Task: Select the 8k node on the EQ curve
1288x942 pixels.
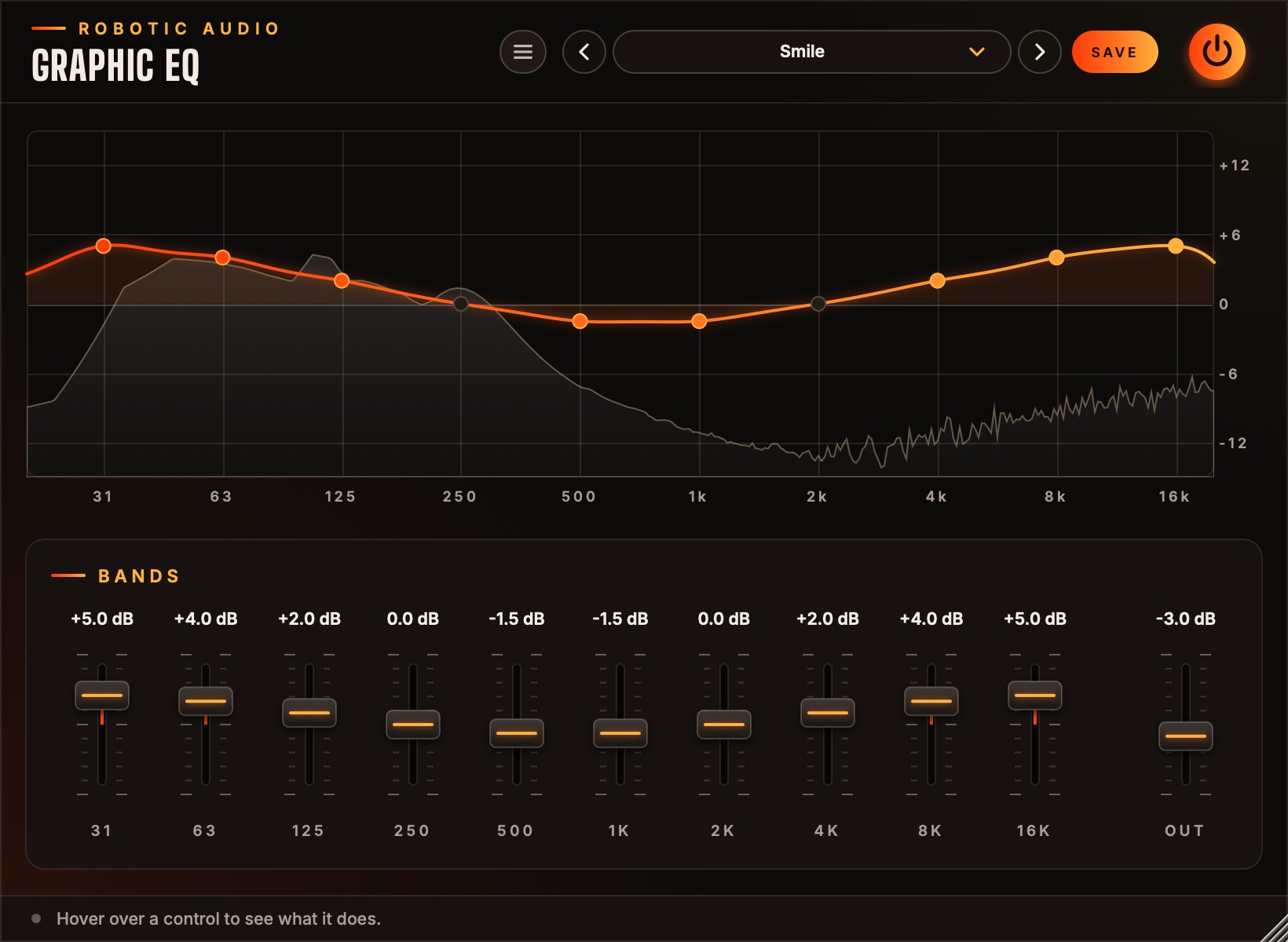Action: [x=1057, y=257]
